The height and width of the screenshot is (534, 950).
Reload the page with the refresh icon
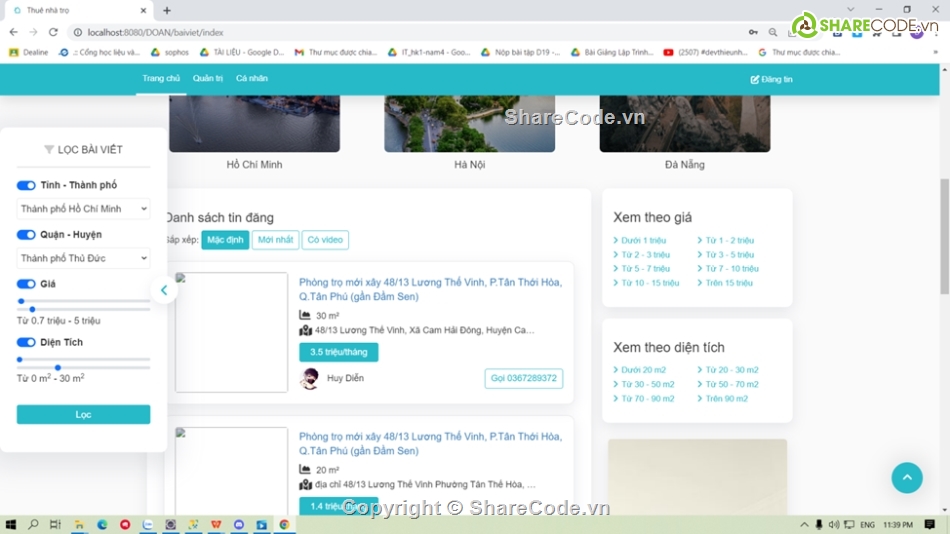53,32
